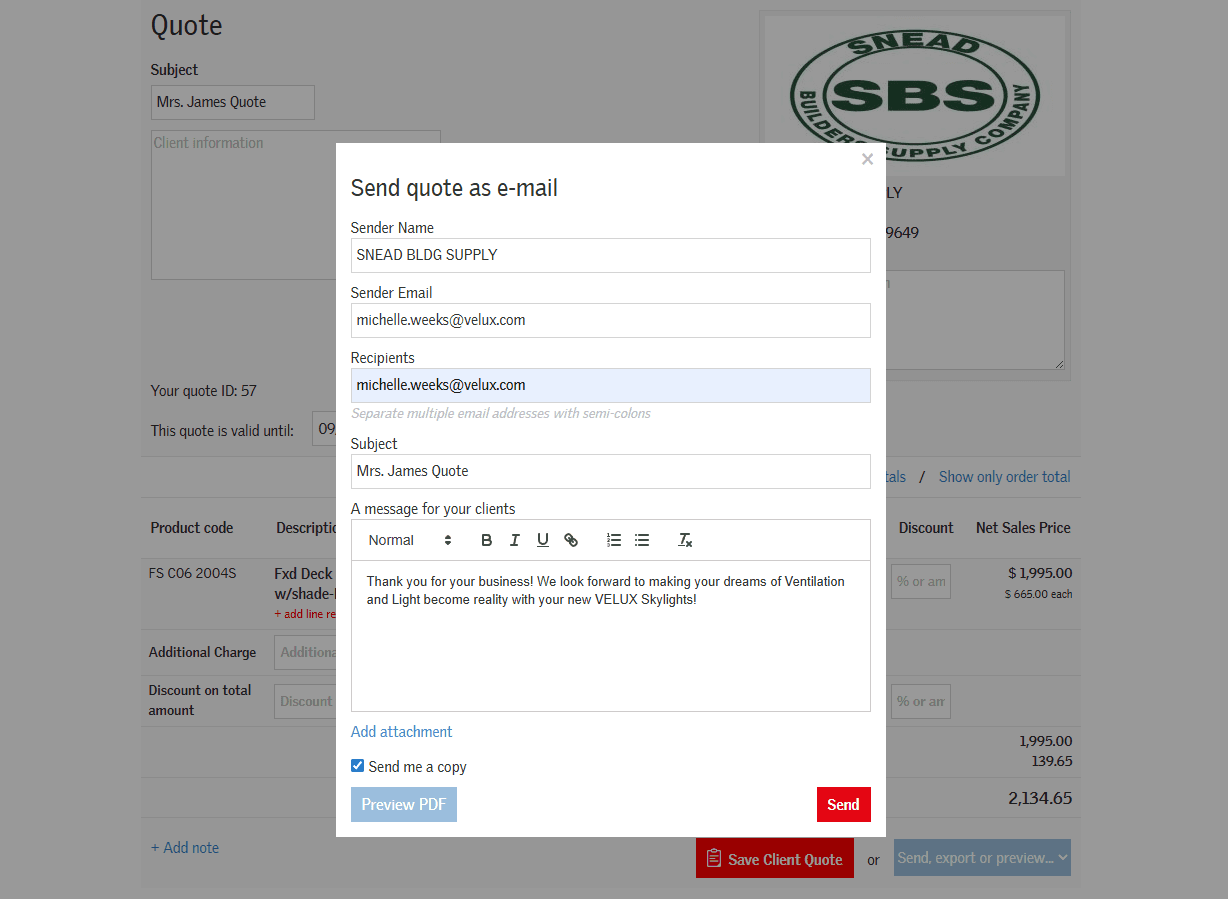
Task: Uncheck Send me a copy
Action: [x=358, y=766]
